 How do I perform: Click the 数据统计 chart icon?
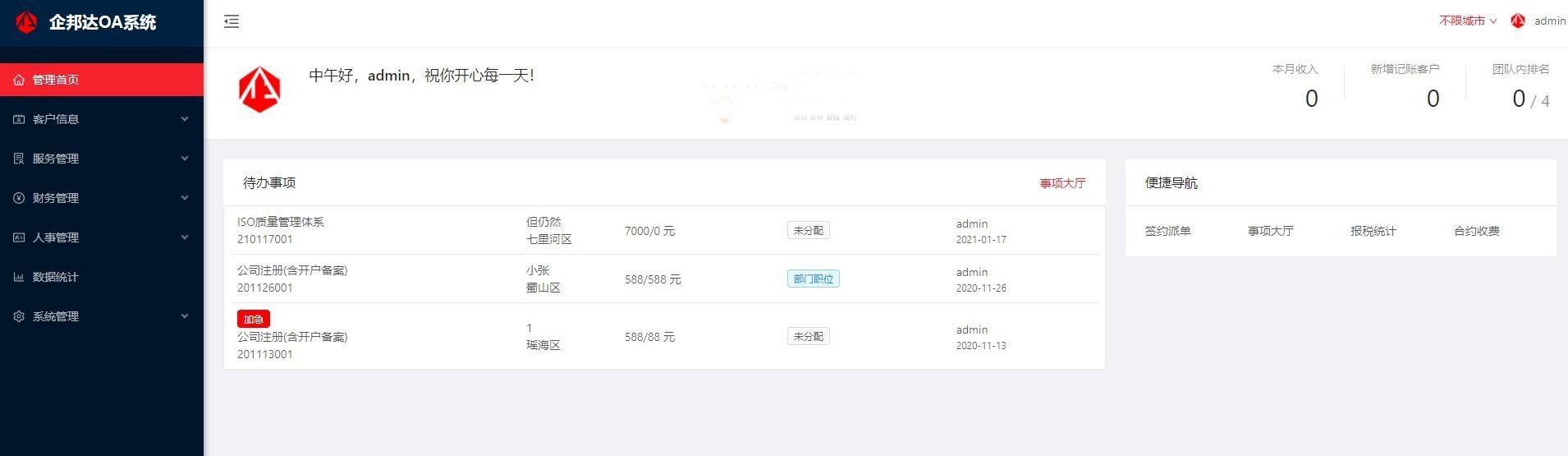(19, 277)
